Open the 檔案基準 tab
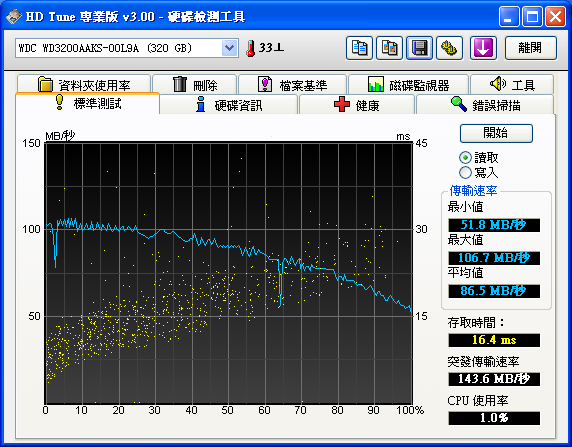Screen dimensions: 572x447 [x=292, y=84]
